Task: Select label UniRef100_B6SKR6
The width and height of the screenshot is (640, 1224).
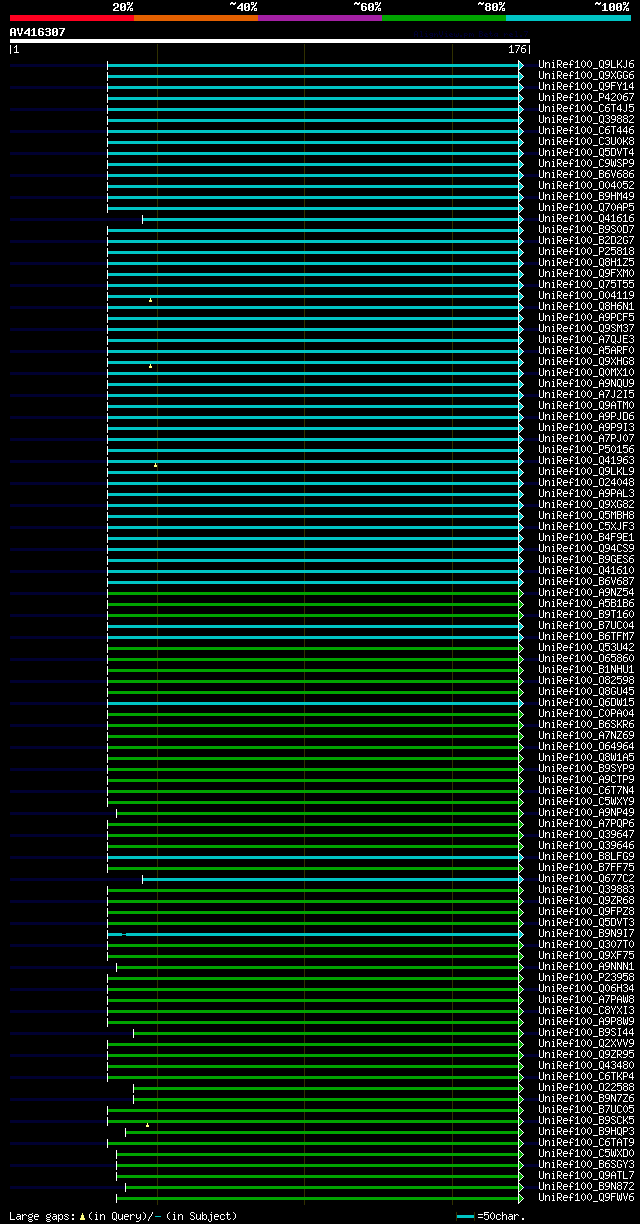Action: pos(586,724)
